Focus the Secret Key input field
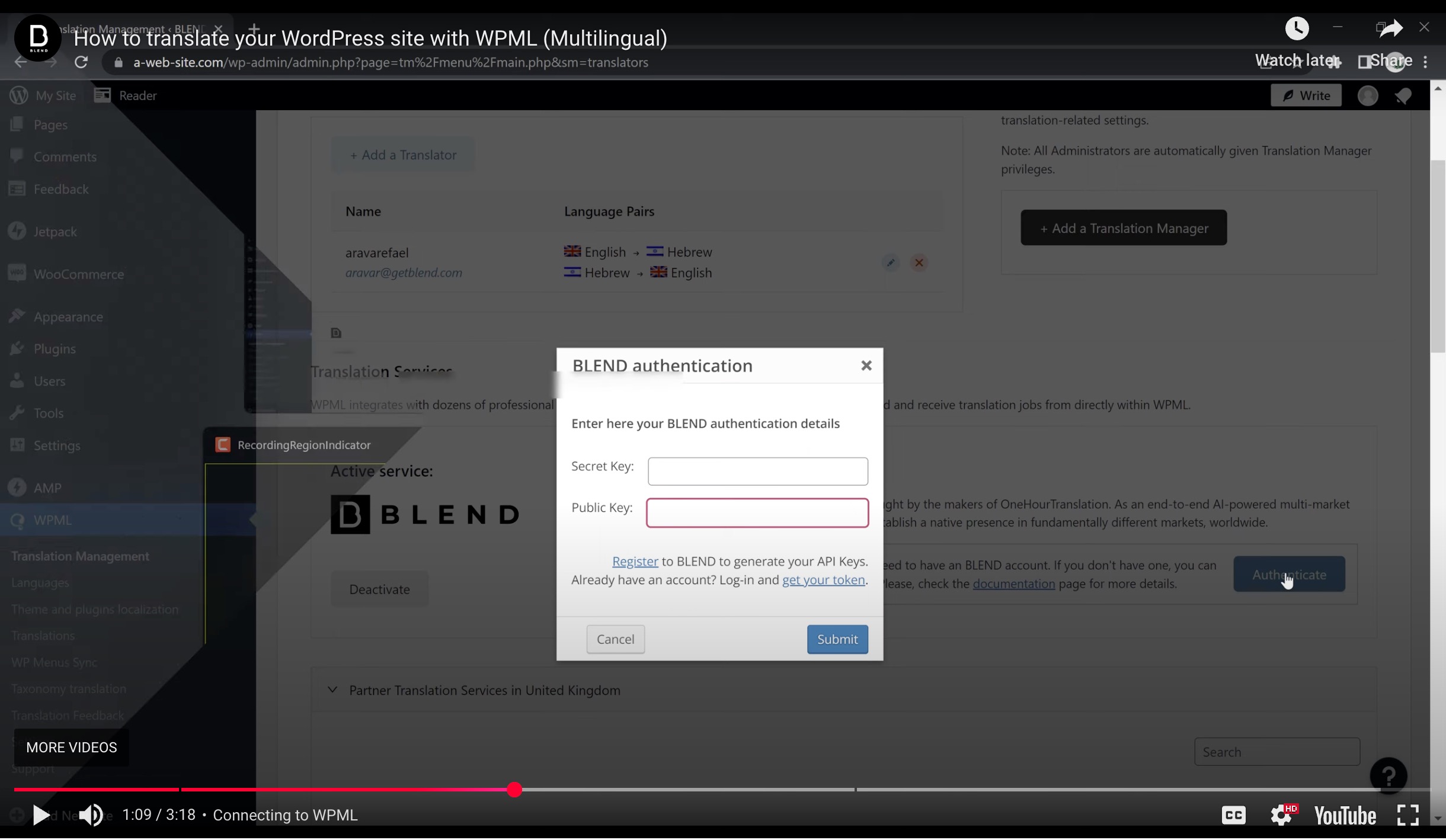Viewport: 1446px width, 840px height. pyautogui.click(x=757, y=472)
